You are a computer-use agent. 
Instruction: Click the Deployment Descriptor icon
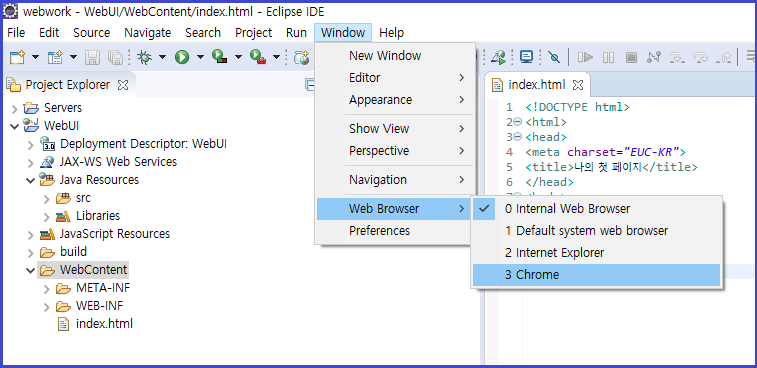click(x=47, y=144)
